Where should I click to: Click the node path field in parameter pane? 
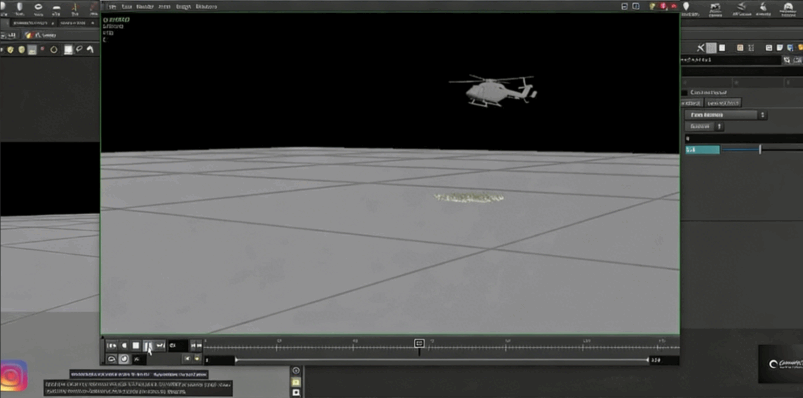tap(731, 60)
